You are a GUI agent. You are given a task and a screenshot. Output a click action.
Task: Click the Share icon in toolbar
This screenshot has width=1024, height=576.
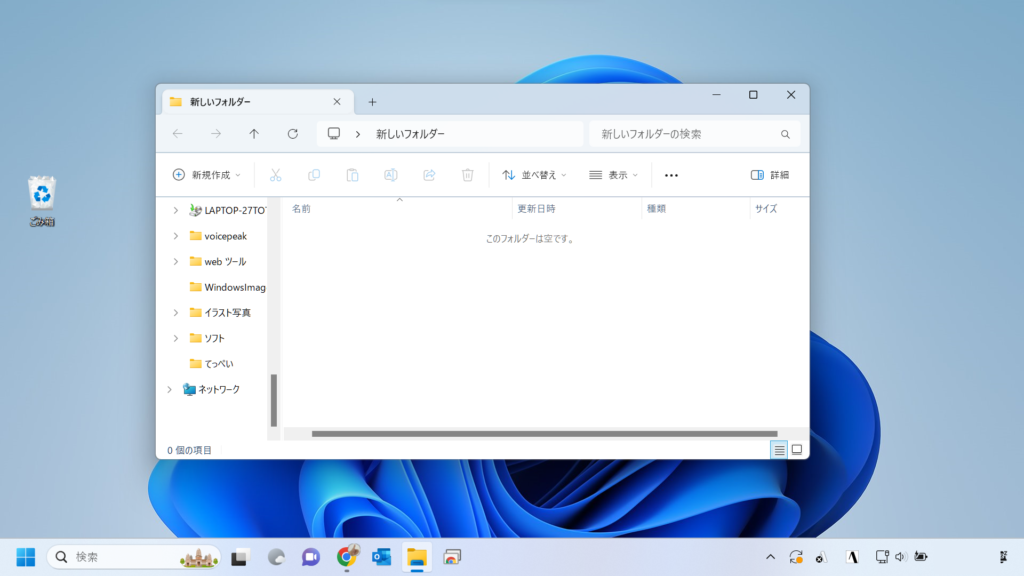pos(429,175)
